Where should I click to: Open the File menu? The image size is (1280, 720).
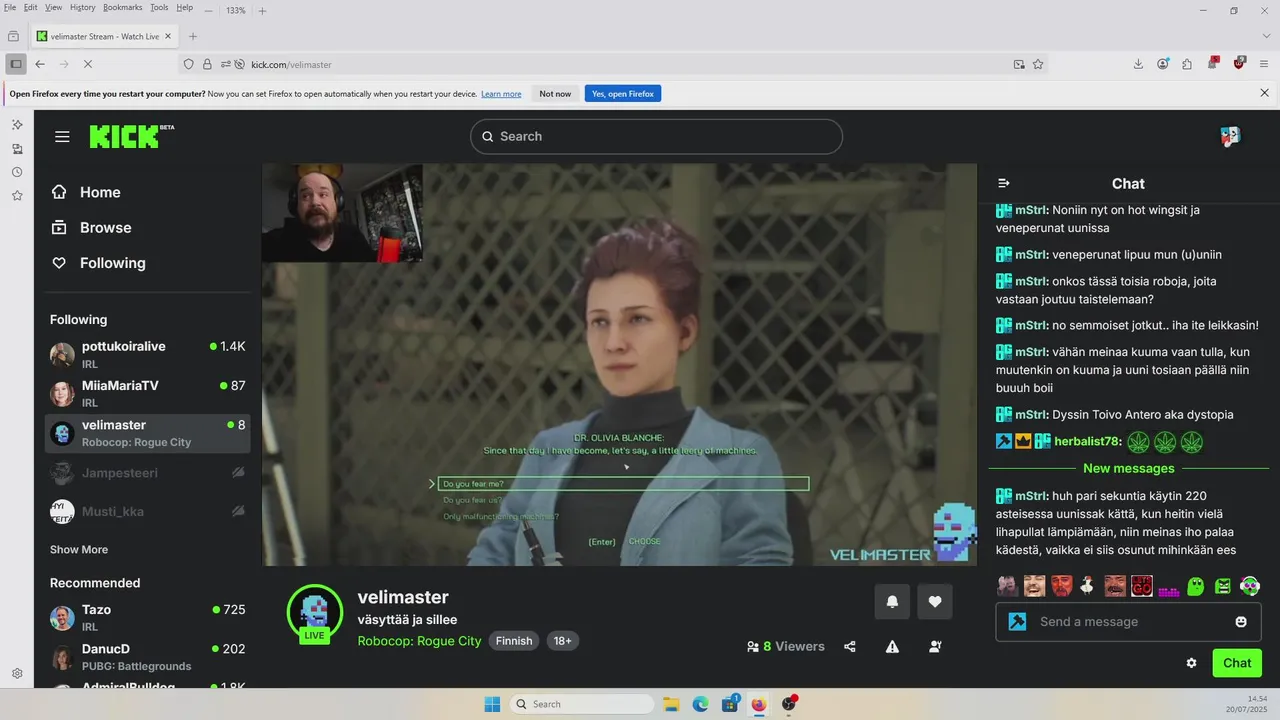(10, 8)
